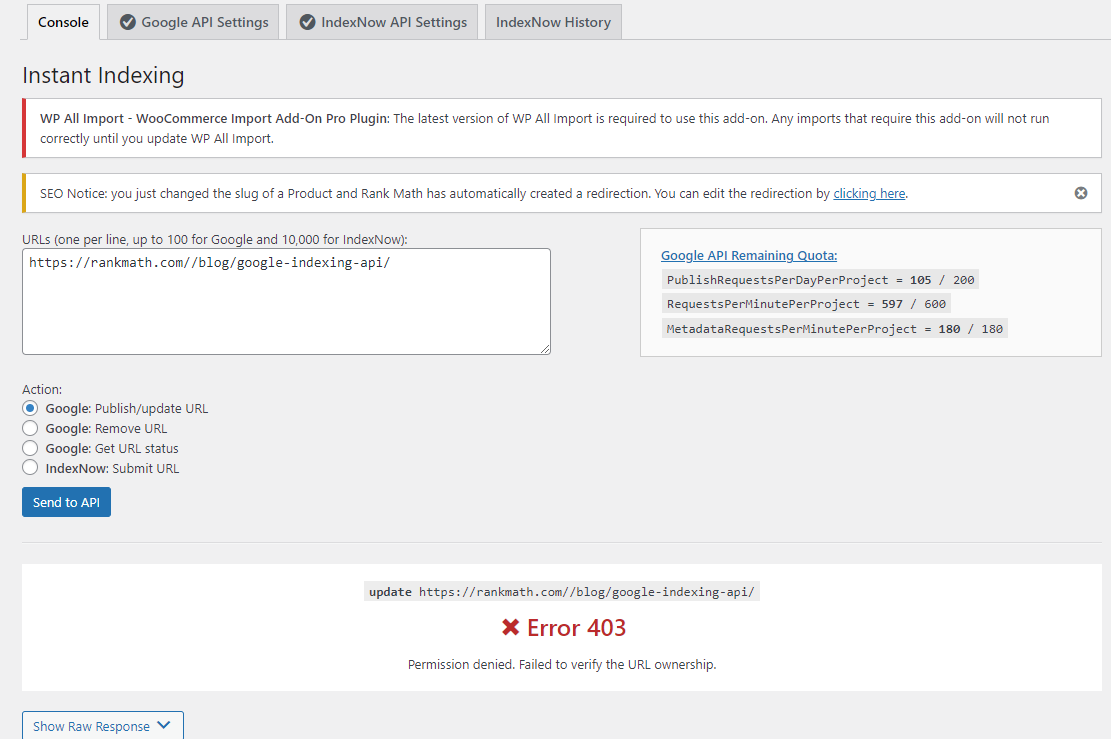Image resolution: width=1111 pixels, height=739 pixels.
Task: Follow the 'clicking here' redirection link
Action: point(869,193)
